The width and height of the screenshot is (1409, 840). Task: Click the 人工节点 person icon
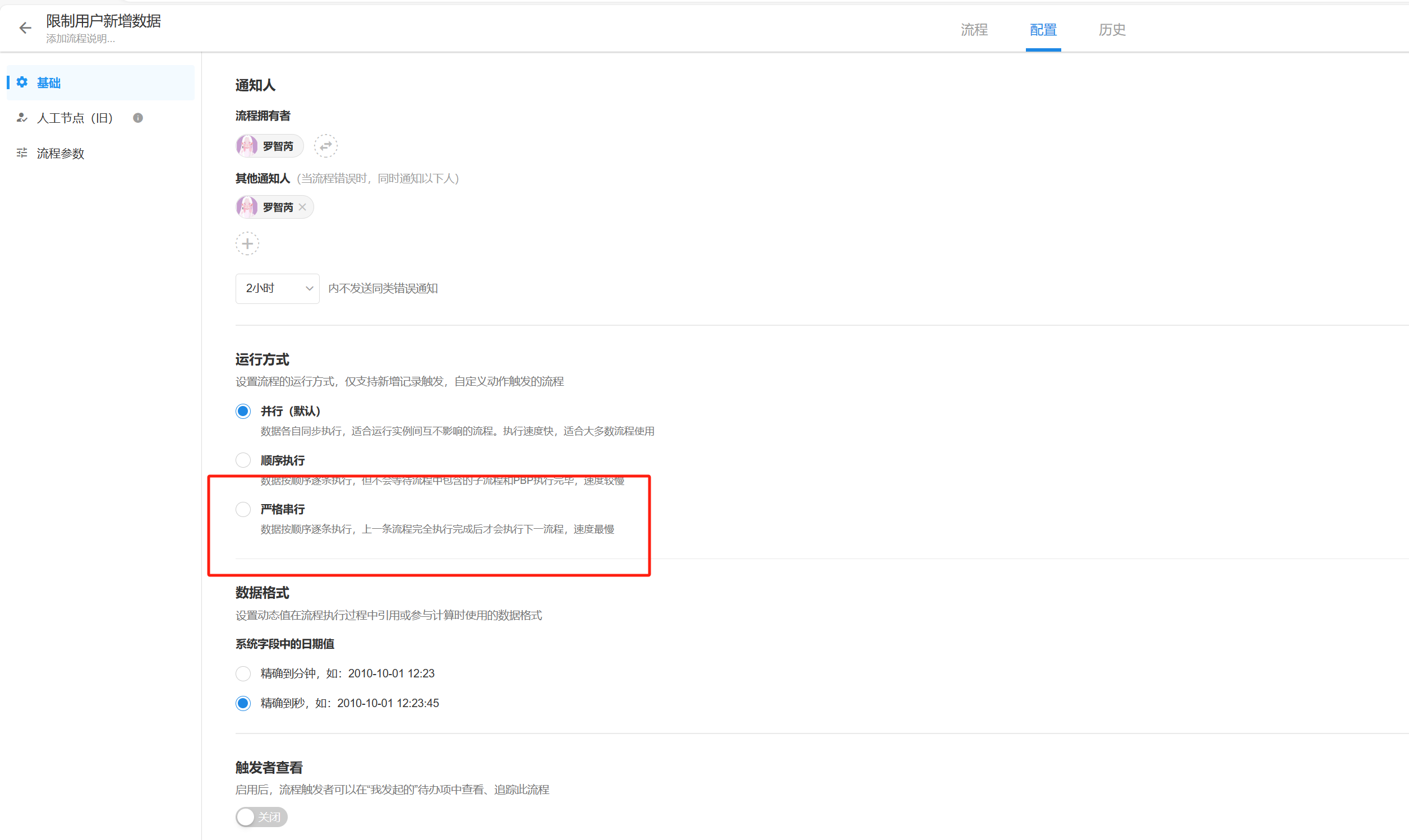point(22,118)
